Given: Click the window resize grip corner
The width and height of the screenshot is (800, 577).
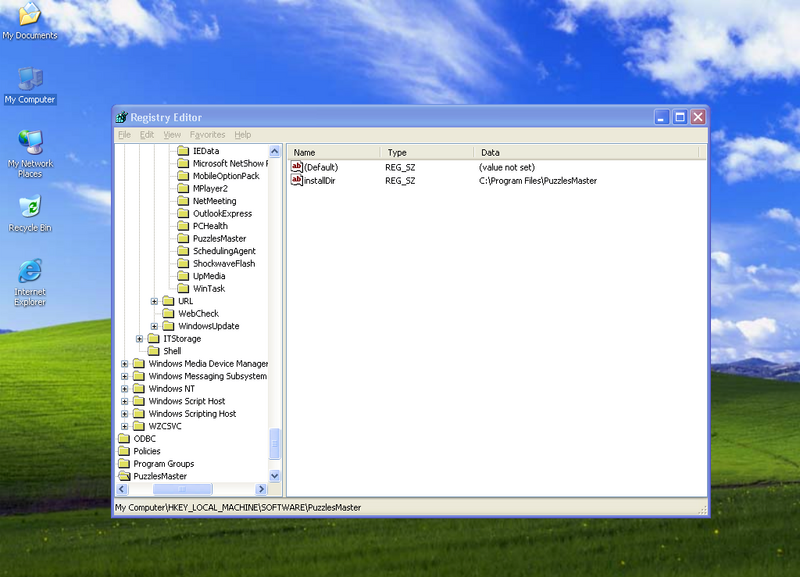Looking at the screenshot, I should [x=703, y=510].
